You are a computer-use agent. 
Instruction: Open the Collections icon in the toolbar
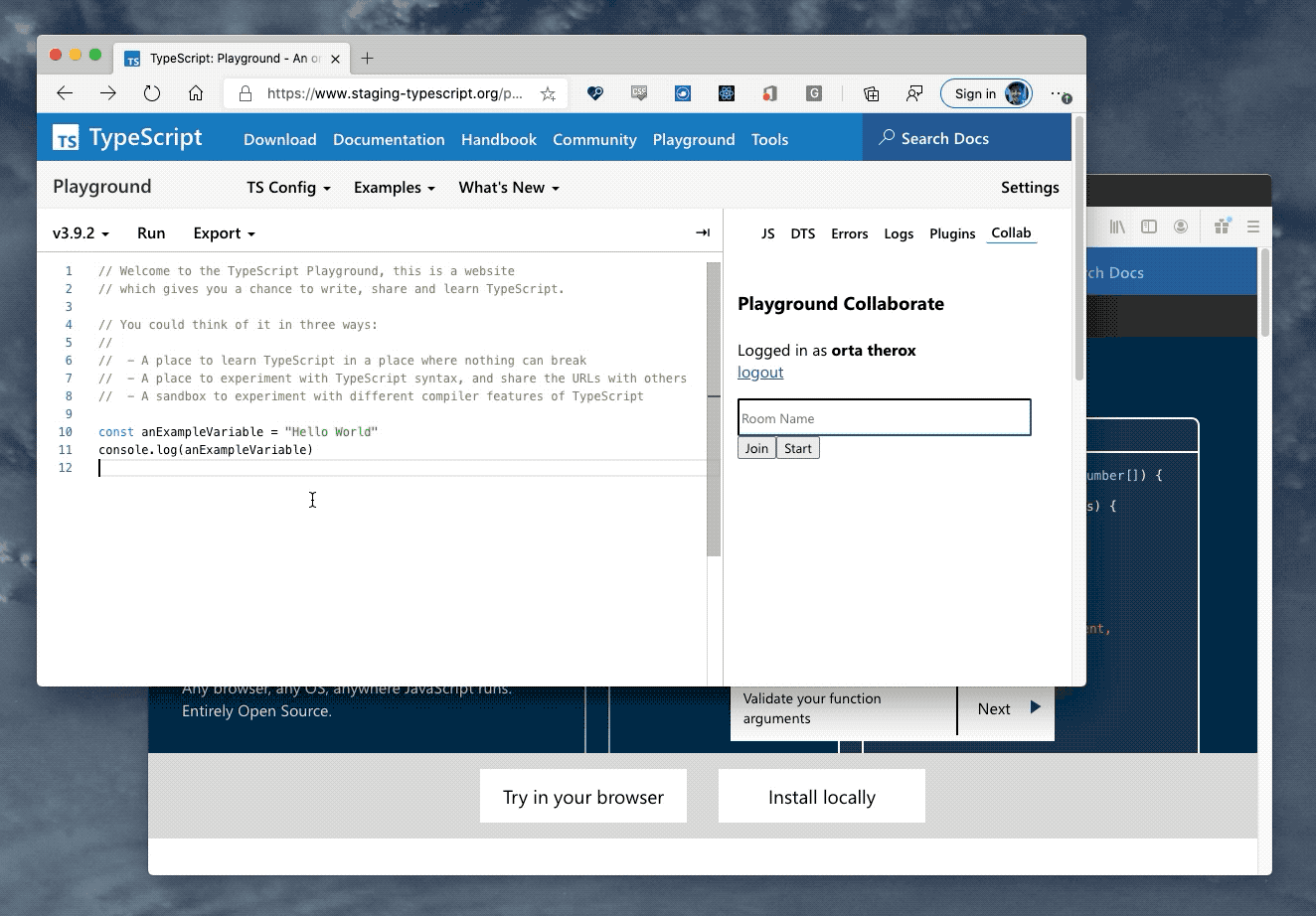871,93
